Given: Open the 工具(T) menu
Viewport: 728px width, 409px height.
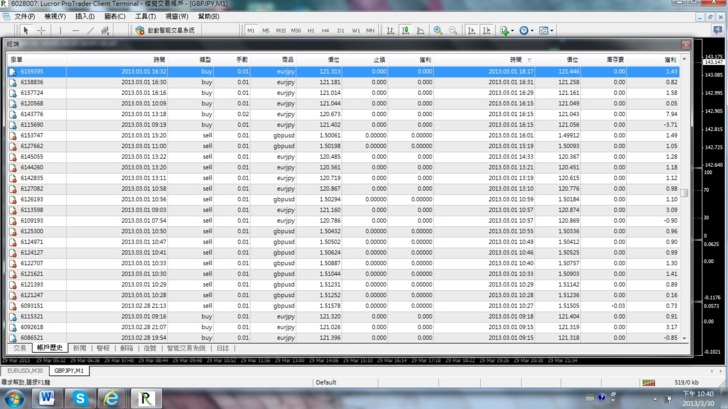Looking at the screenshot, I should tap(145, 17).
